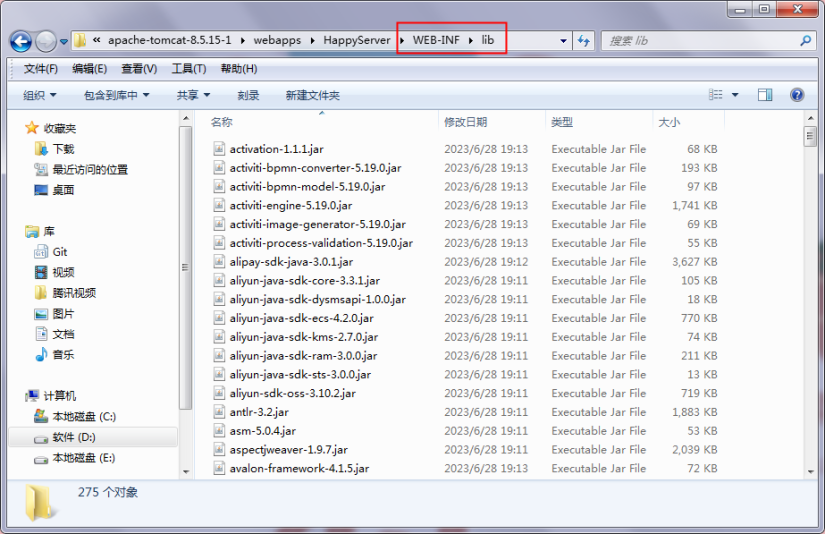This screenshot has width=825, height=534.
Task: Open the 组织 dropdown menu
Action: click(x=40, y=95)
